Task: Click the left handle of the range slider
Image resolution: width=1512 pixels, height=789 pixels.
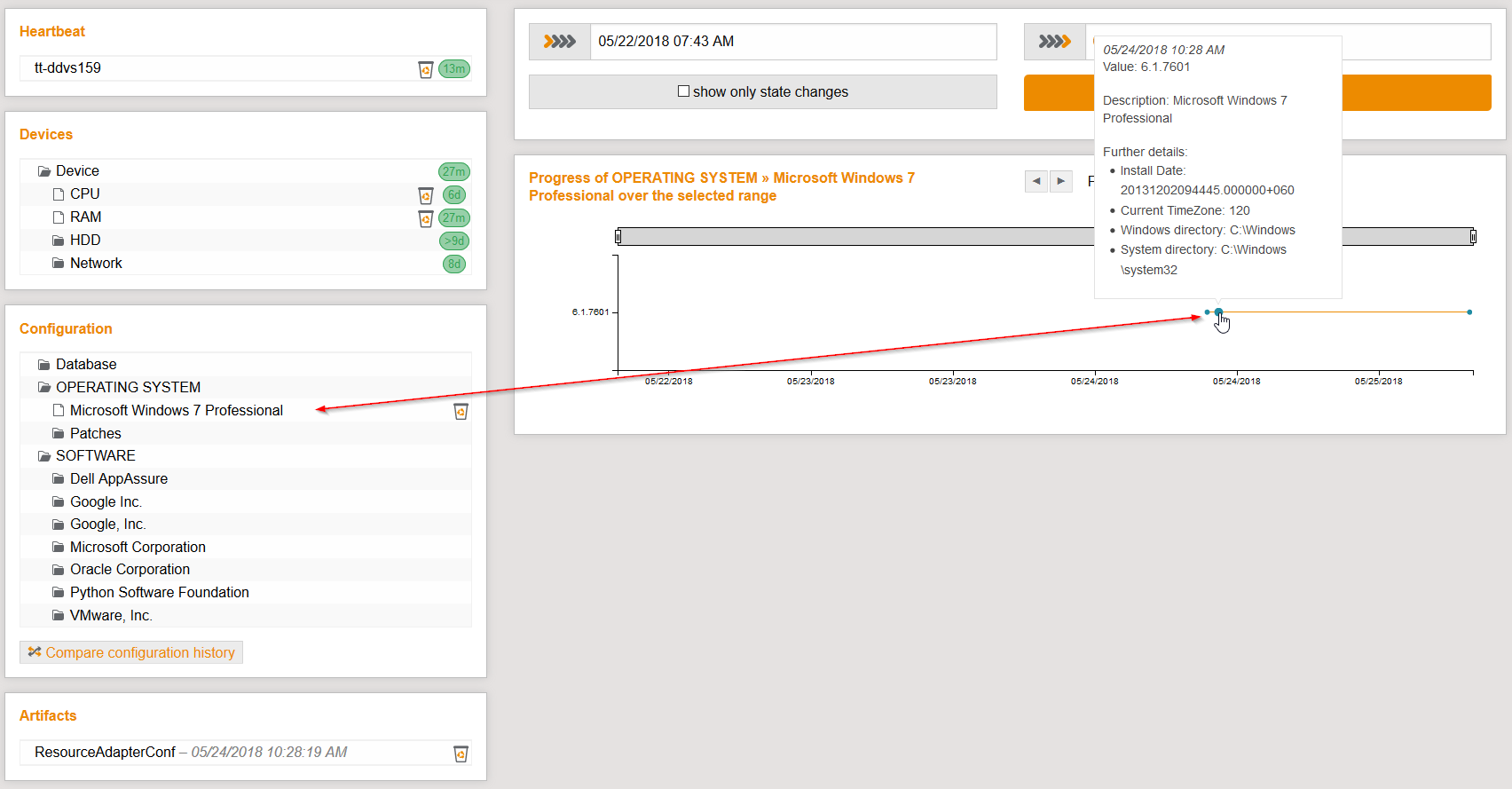Action: pos(618,236)
